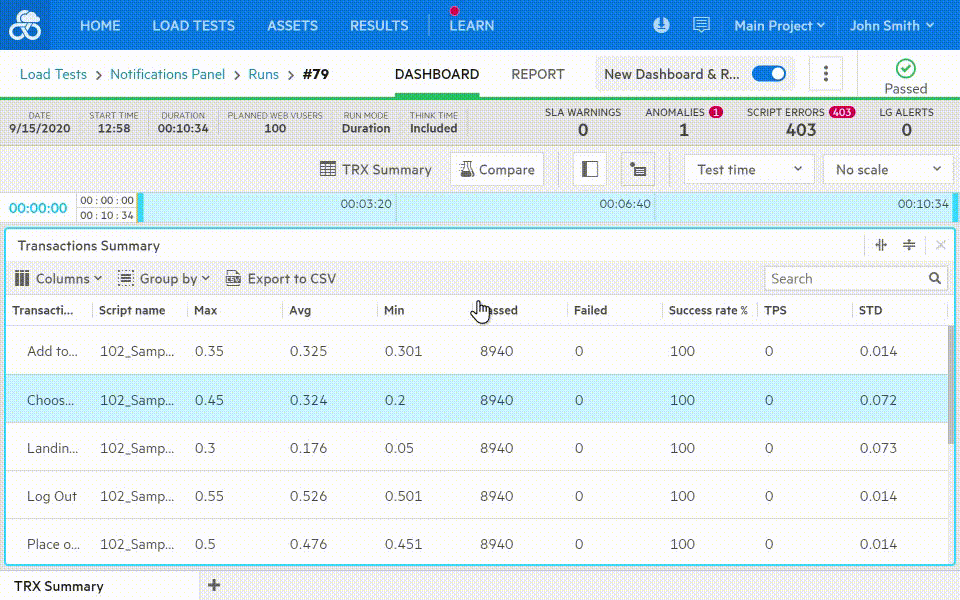
Task: Toggle the New Dashboard & Report switch
Action: [768, 74]
